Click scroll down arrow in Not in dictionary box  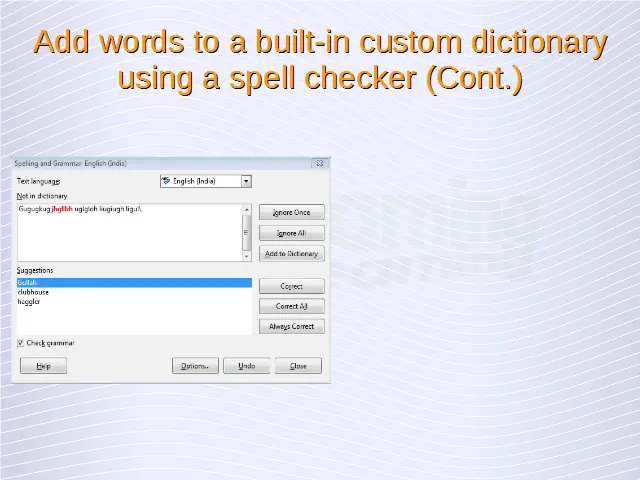tap(247, 257)
